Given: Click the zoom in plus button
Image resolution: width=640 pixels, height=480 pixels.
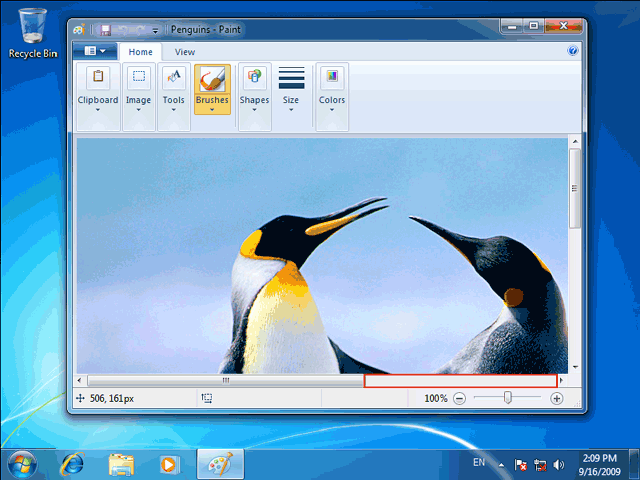Looking at the screenshot, I should click(556, 398).
